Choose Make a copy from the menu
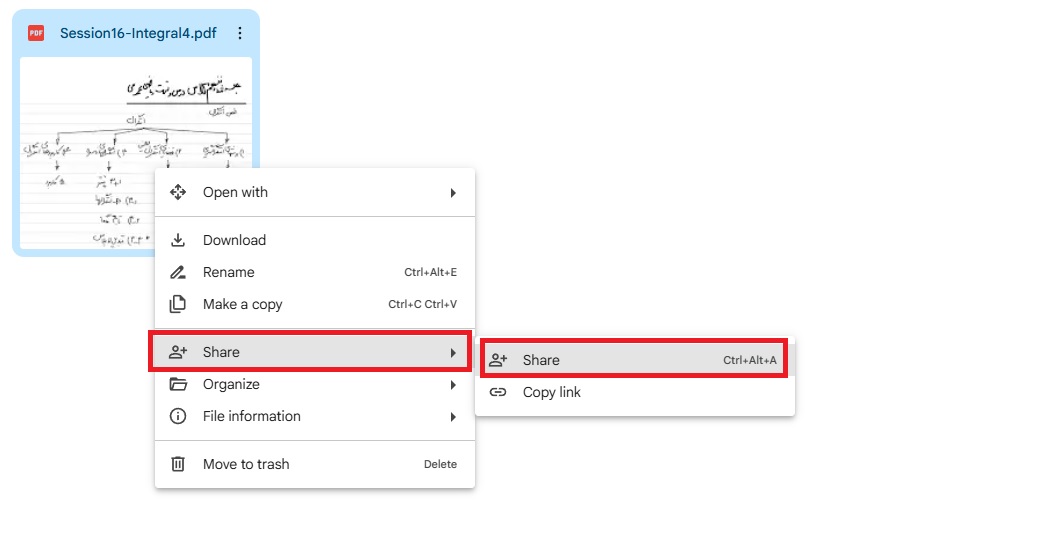Screen dimensions: 1056x556 243,304
